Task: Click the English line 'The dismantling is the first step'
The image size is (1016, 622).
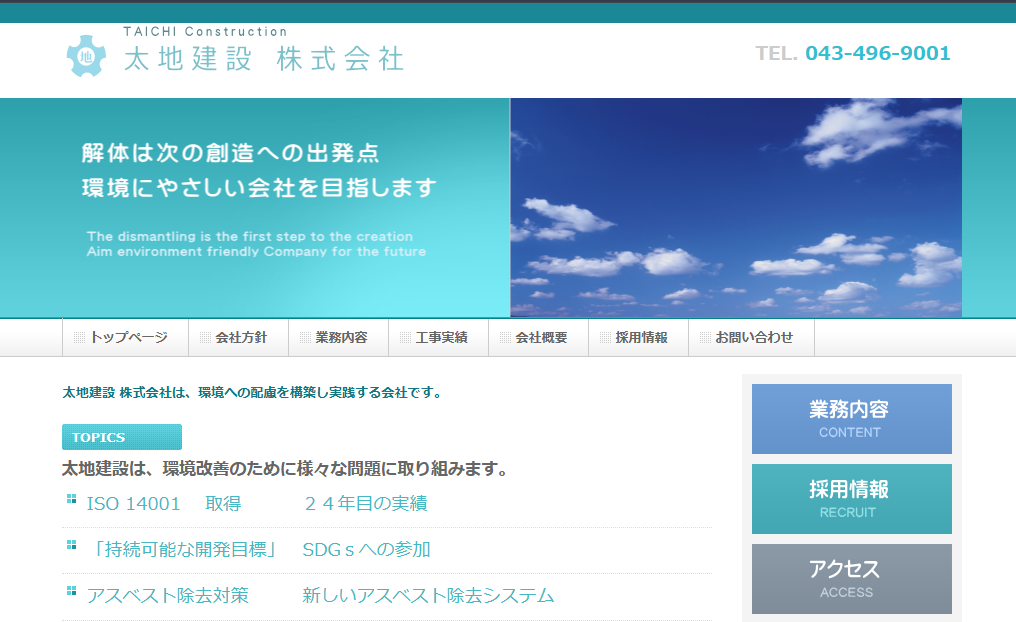Action: pos(249,236)
